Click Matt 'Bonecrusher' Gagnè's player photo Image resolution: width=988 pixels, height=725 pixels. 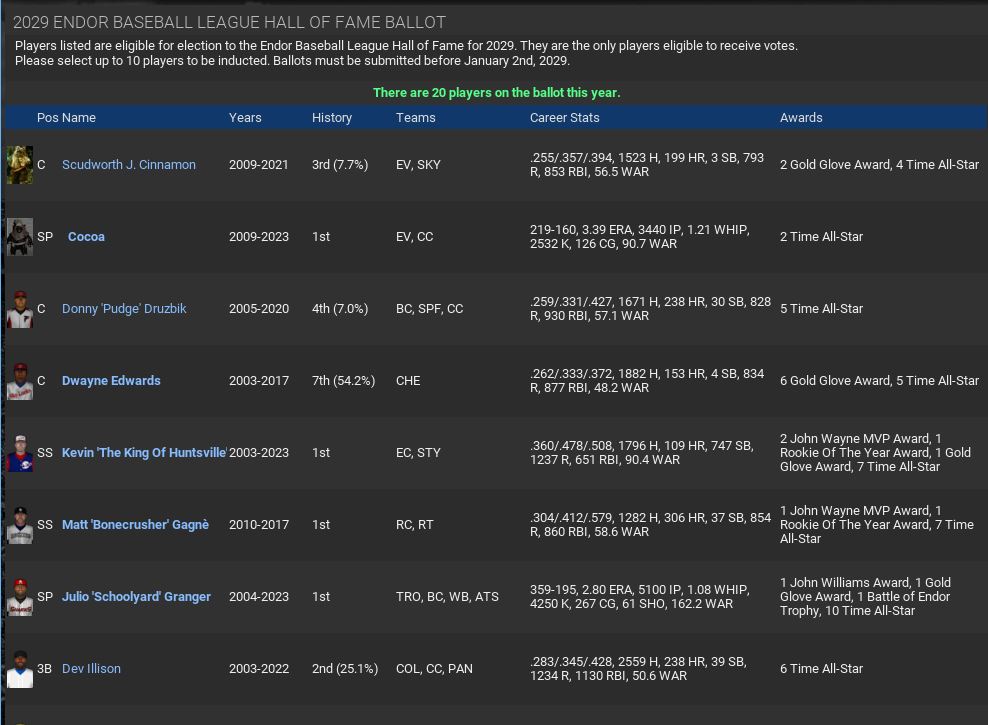20,525
